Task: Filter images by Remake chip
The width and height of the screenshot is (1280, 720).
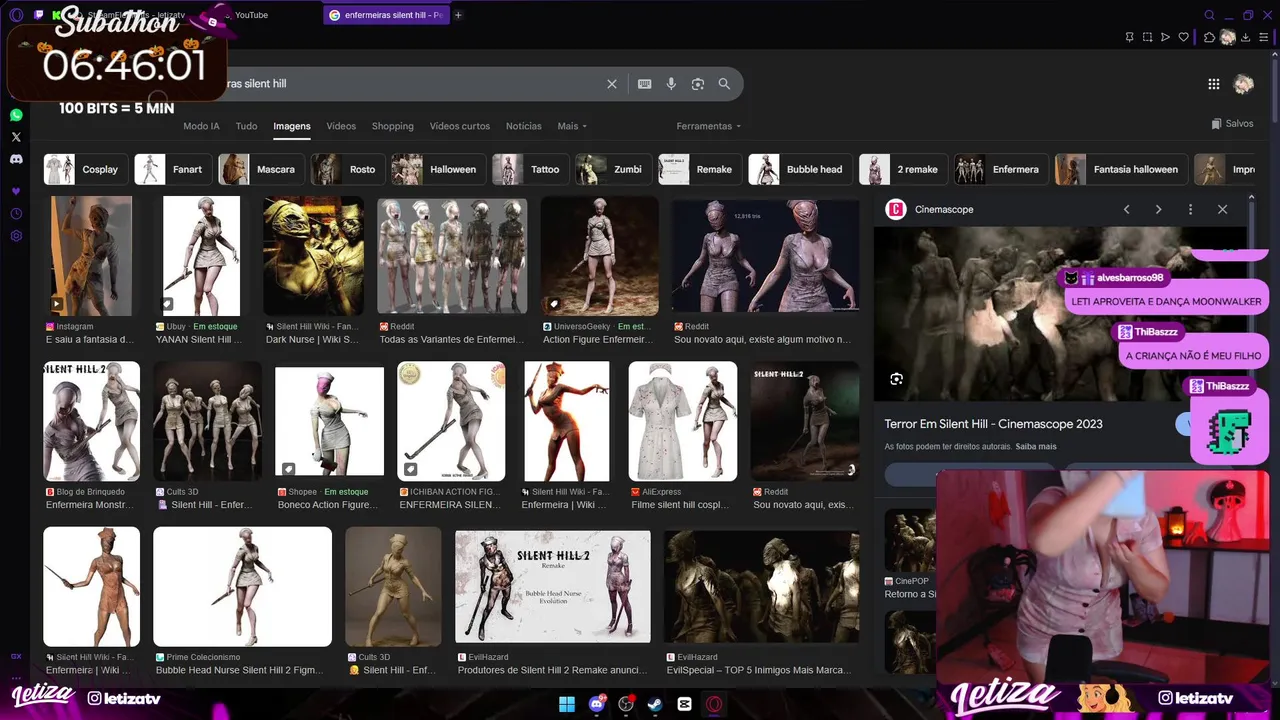Action: click(700, 169)
